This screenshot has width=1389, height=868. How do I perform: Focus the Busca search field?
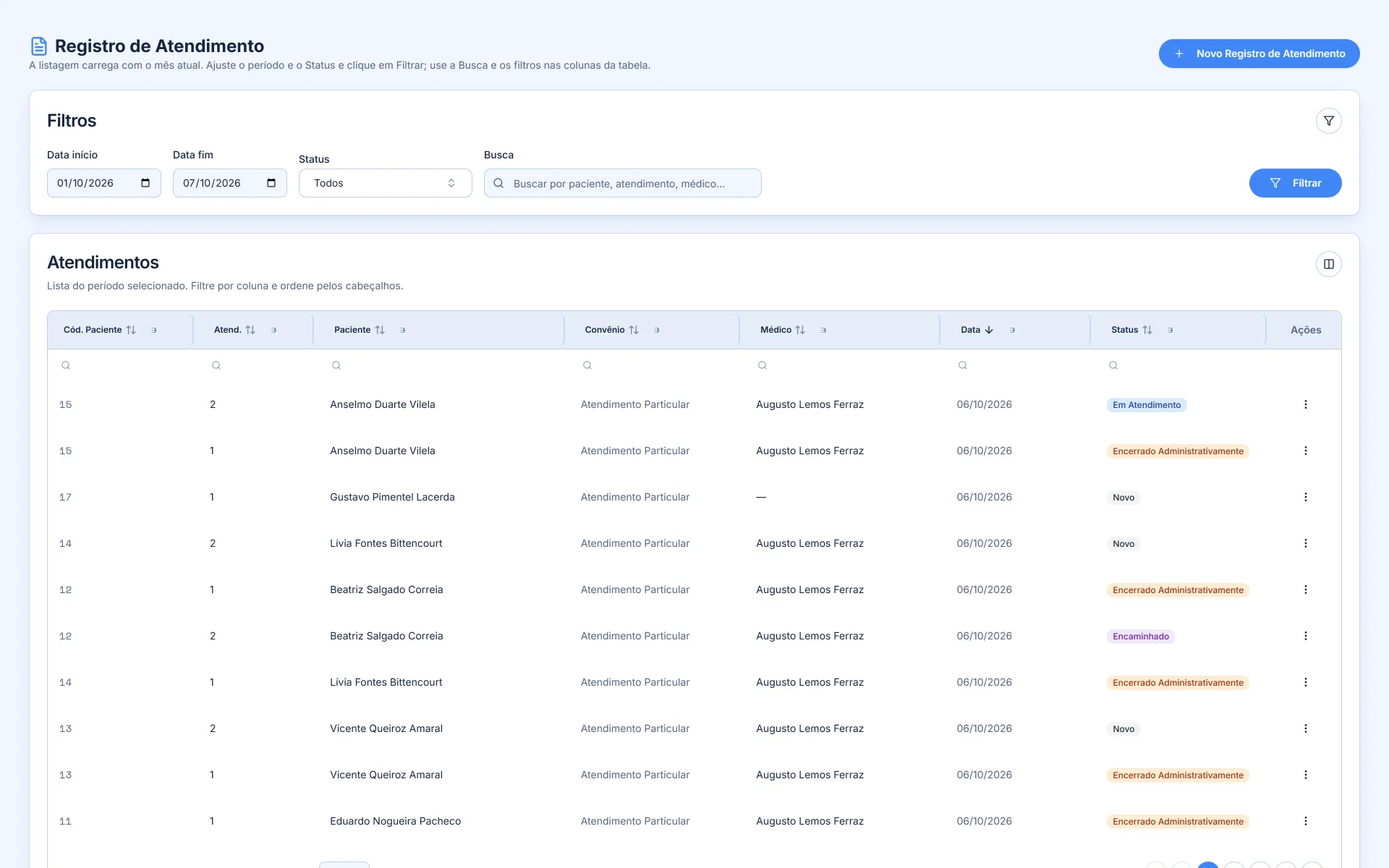[622, 183]
